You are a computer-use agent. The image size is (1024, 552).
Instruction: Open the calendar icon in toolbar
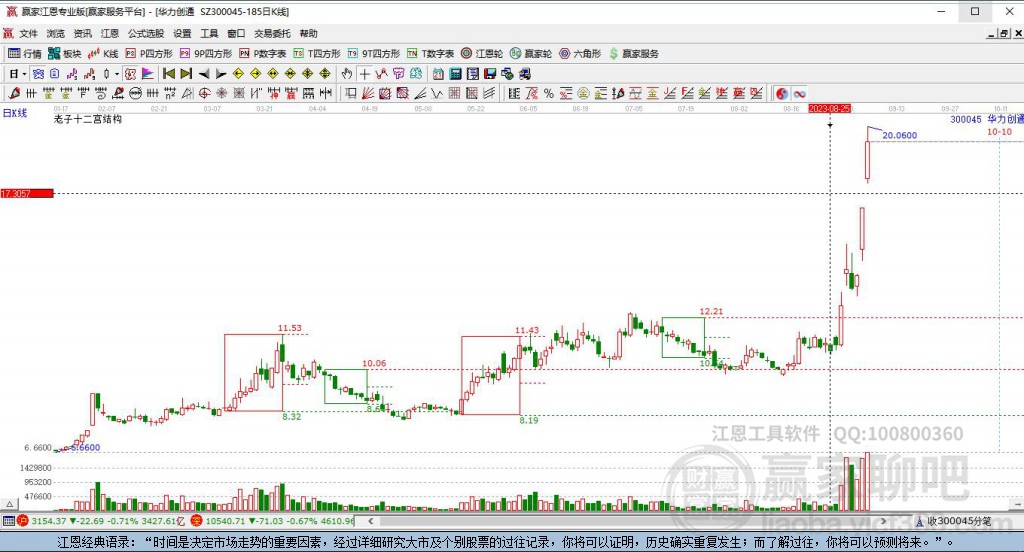pyautogui.click(x=438, y=74)
